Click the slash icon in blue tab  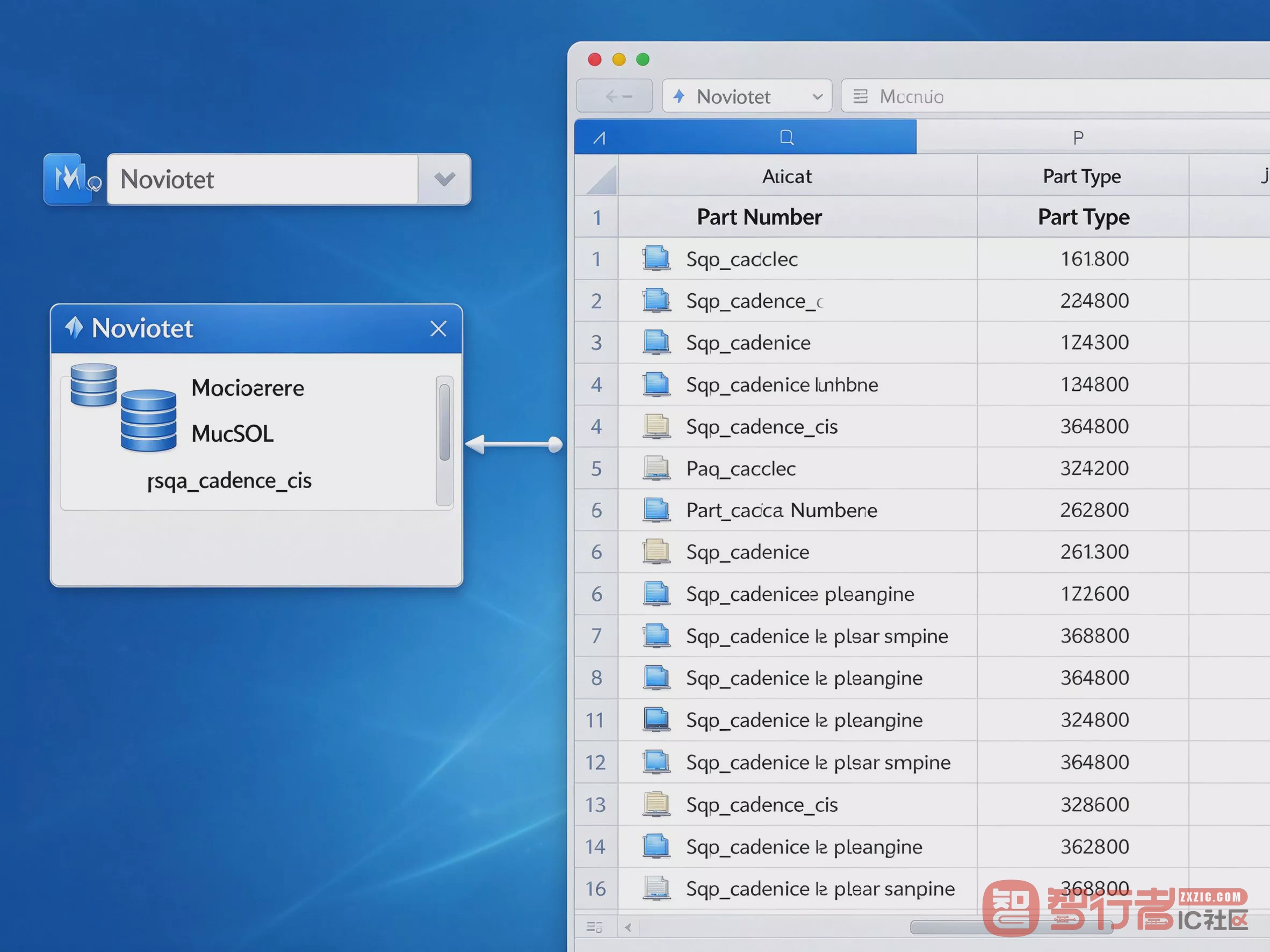coord(600,139)
